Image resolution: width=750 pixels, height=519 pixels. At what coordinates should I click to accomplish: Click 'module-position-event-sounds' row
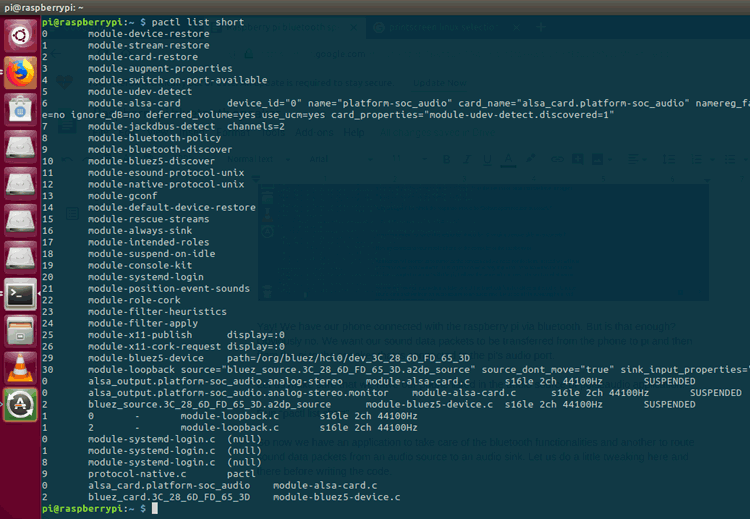click(x=169, y=288)
